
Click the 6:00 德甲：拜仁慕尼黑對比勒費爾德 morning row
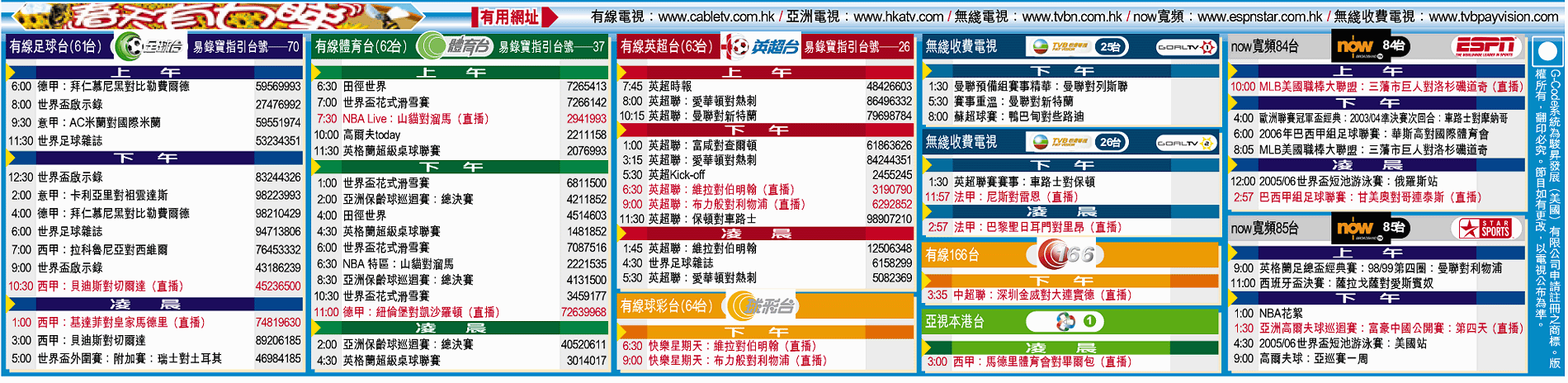coord(153,87)
